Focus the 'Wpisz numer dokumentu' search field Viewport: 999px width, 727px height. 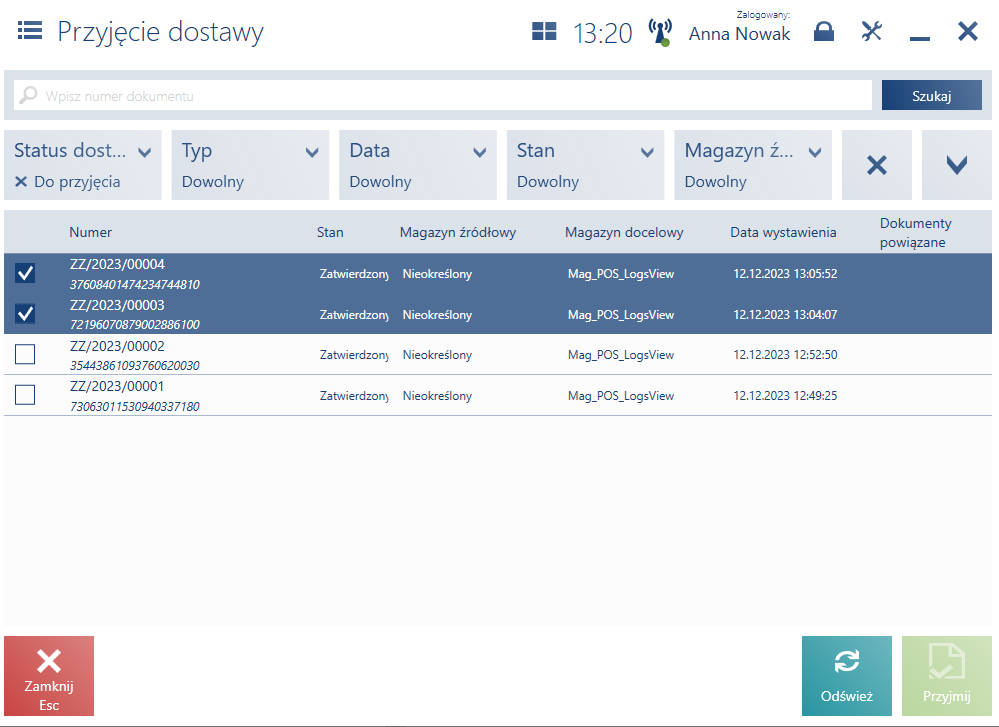443,95
